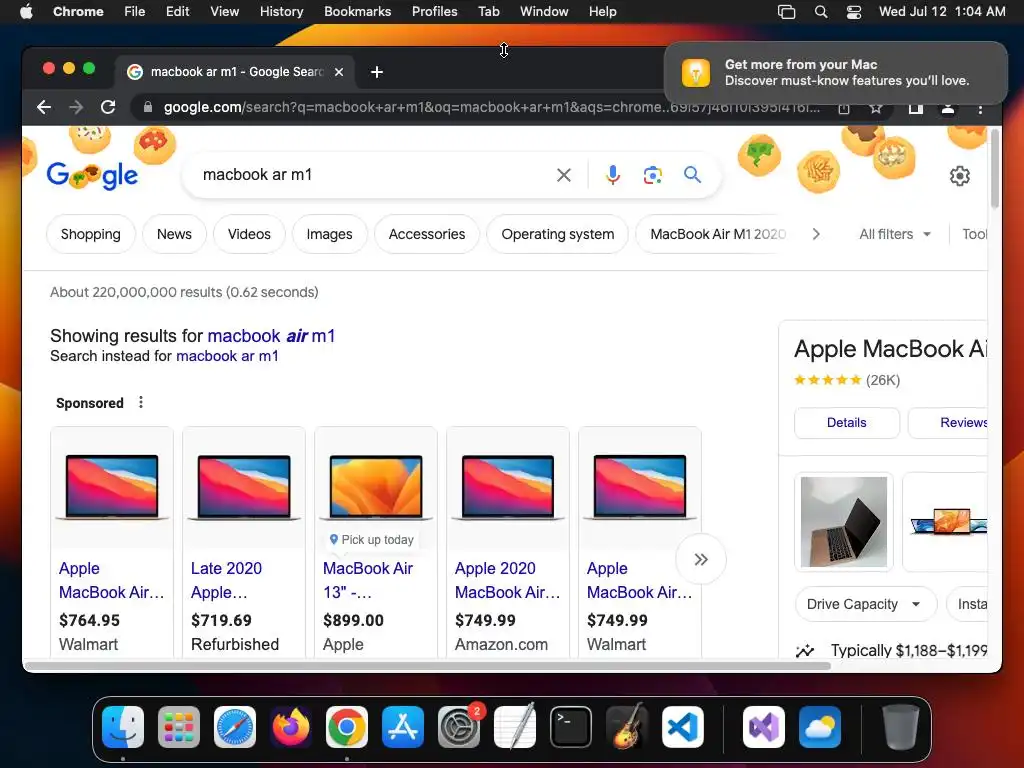Open Terminal from the Dock
1024x768 pixels.
pos(571,727)
